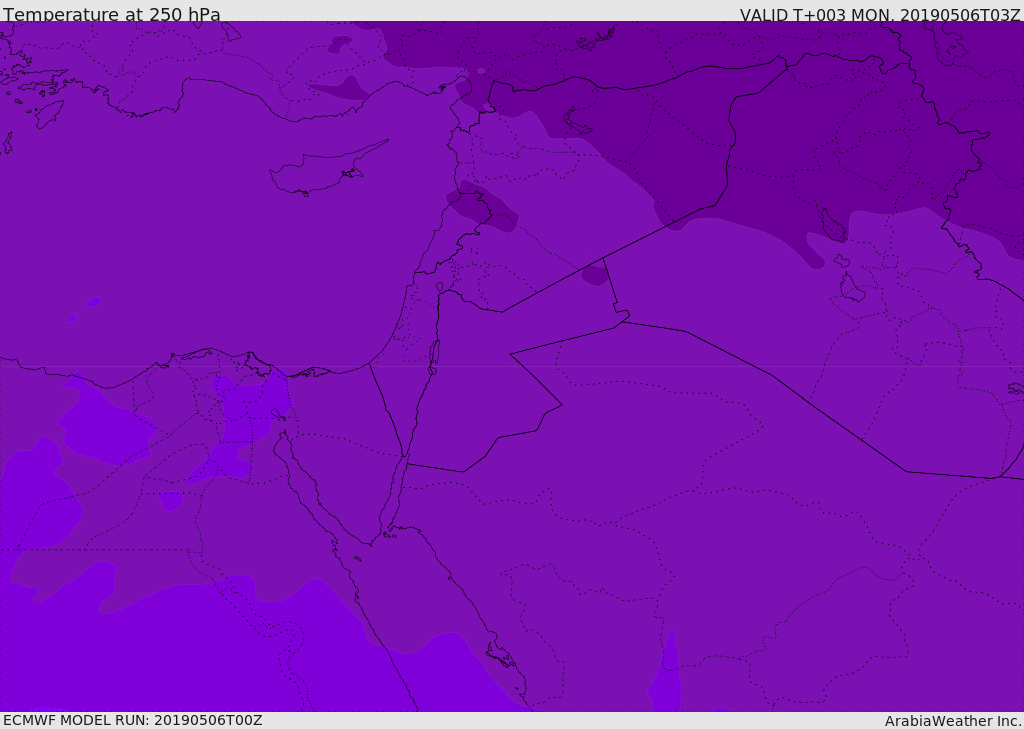Click the Dead Sea outline

pos(434,356)
